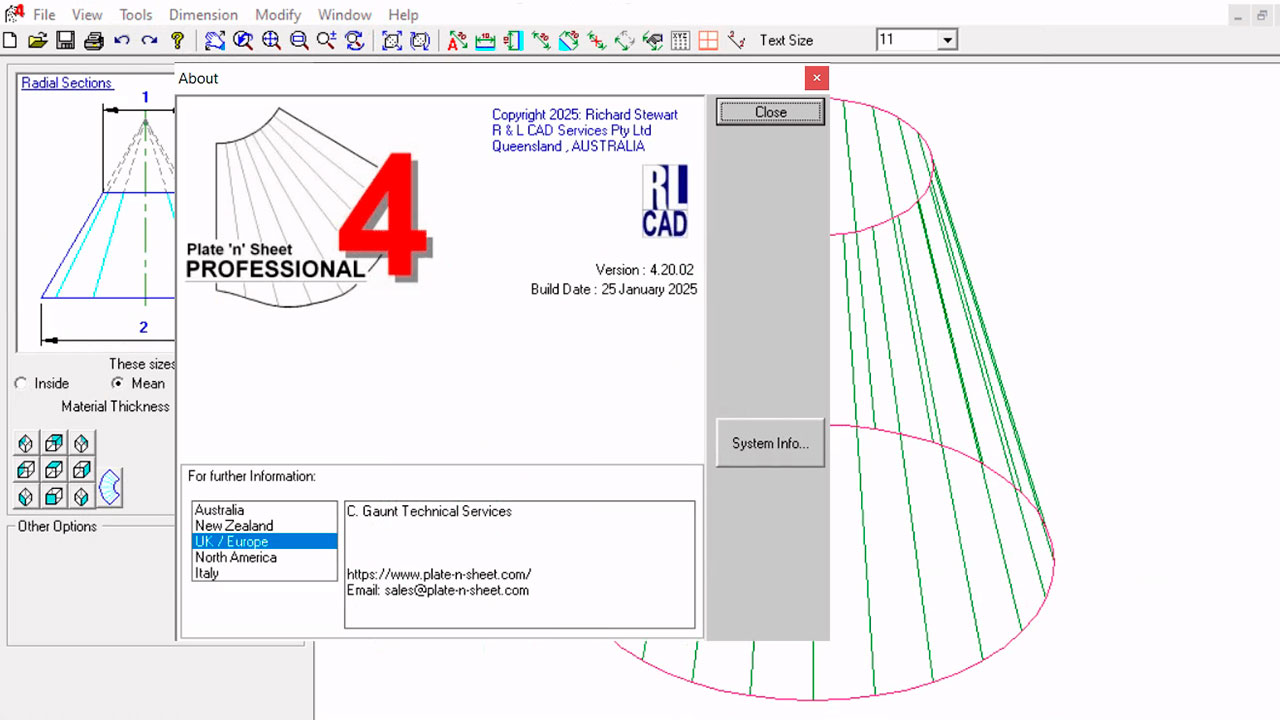This screenshot has width=1280, height=720.
Task: Open the XYZ coordinates table icon
Action: (x=678, y=40)
